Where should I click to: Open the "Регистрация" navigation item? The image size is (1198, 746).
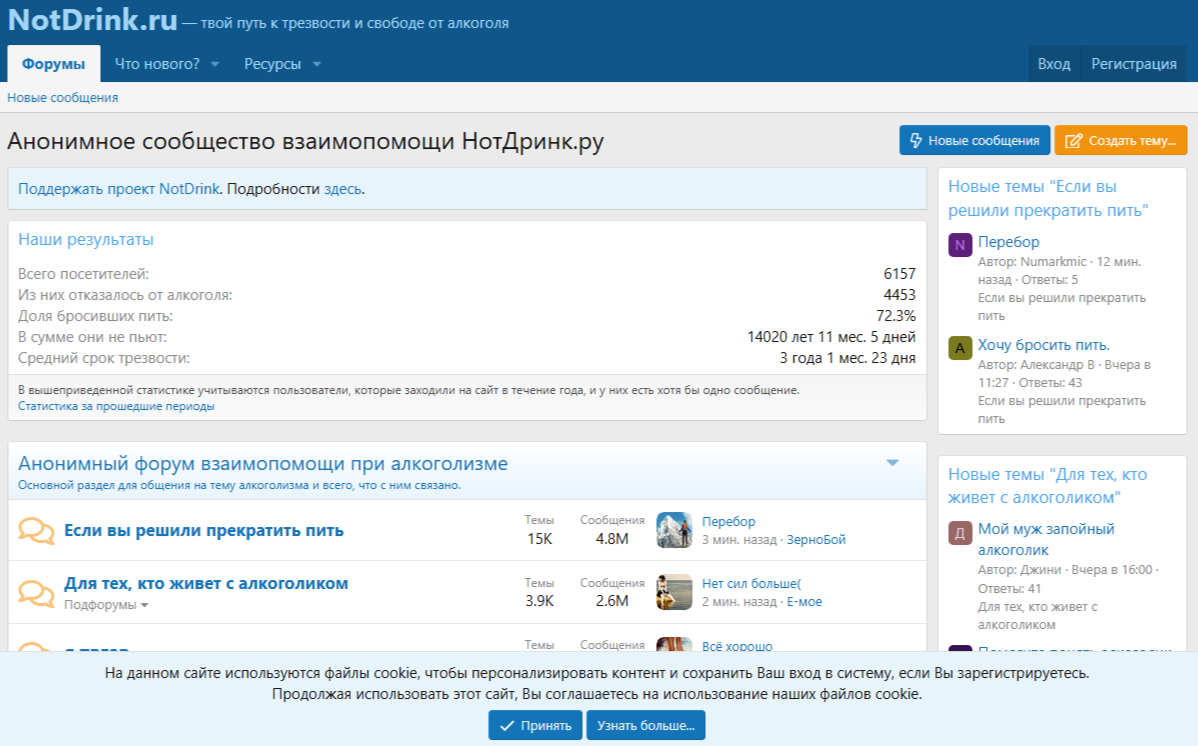pos(1133,64)
